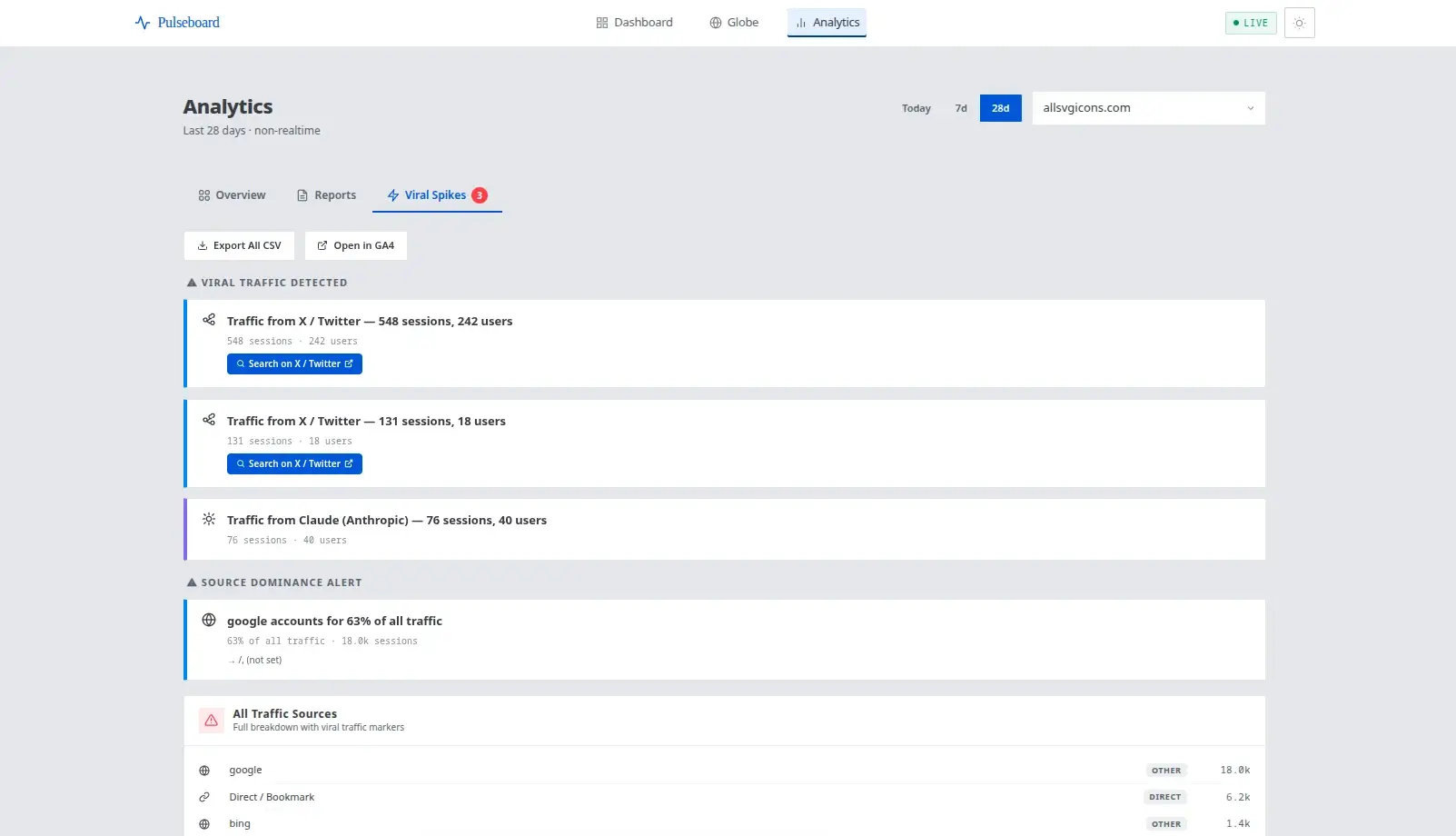Select the Today time range
Image resolution: width=1456 pixels, height=836 pixels.
click(x=916, y=108)
